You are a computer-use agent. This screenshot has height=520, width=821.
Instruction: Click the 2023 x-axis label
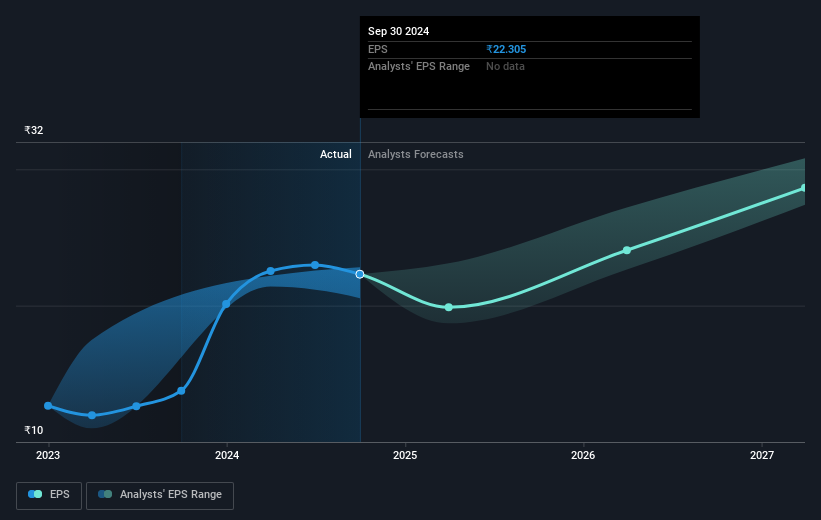[x=48, y=456]
